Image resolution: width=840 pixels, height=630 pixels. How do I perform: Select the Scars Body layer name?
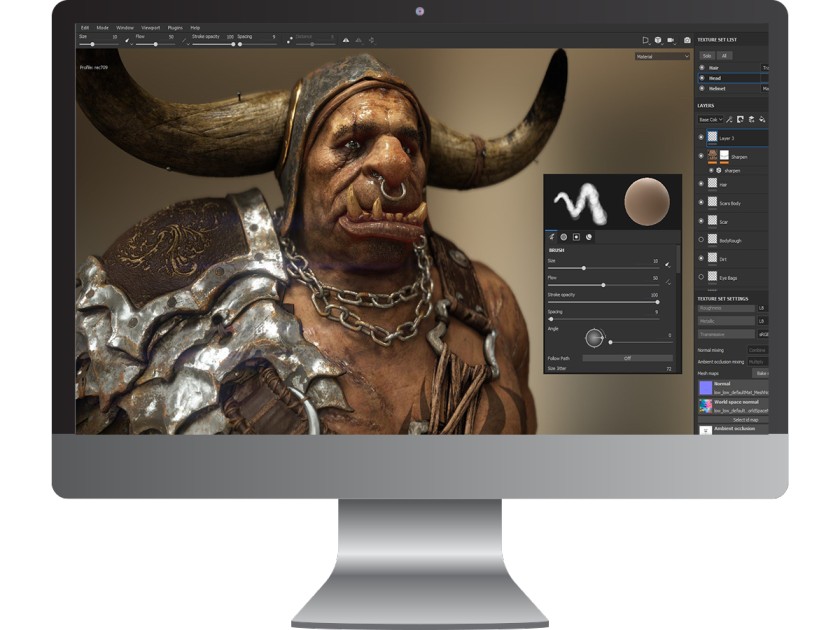pos(730,204)
